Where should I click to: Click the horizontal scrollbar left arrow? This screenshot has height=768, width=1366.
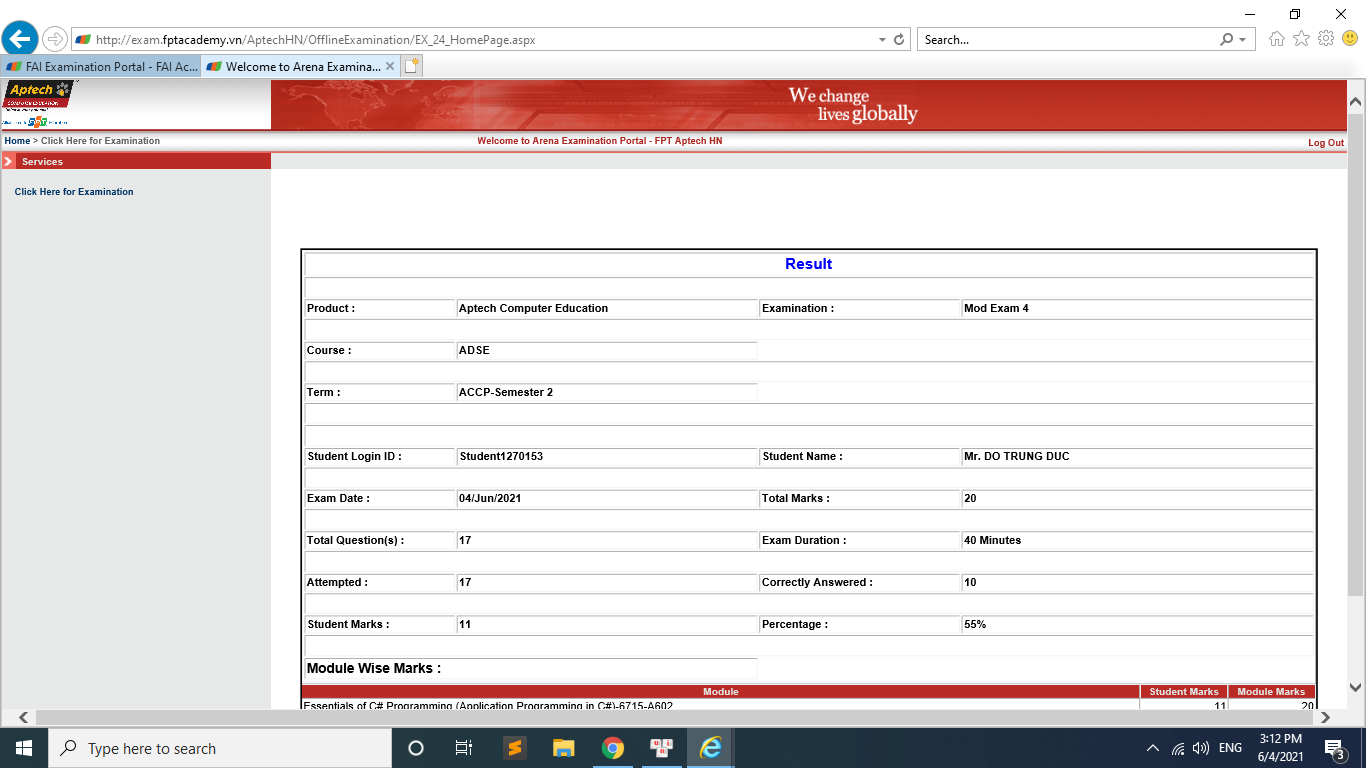pos(23,717)
